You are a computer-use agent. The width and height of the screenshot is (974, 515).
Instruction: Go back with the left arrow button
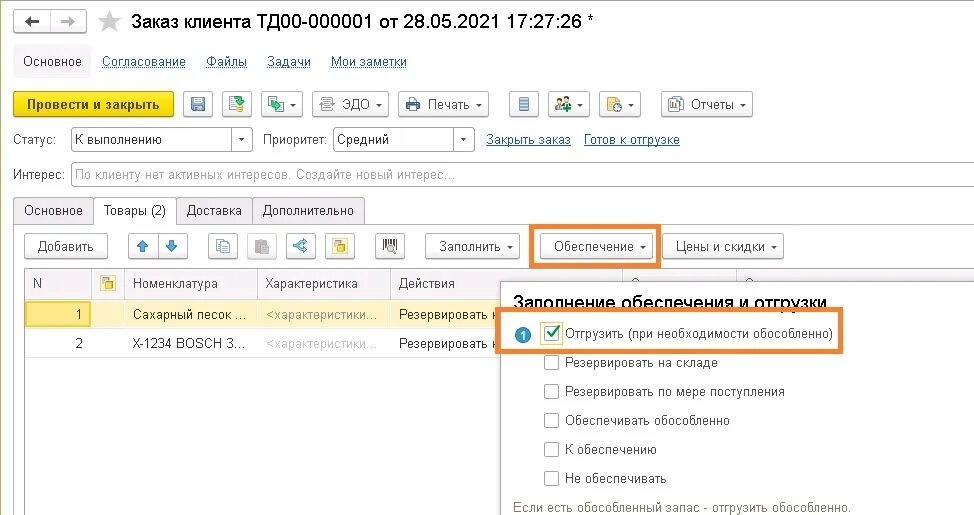pyautogui.click(x=32, y=22)
